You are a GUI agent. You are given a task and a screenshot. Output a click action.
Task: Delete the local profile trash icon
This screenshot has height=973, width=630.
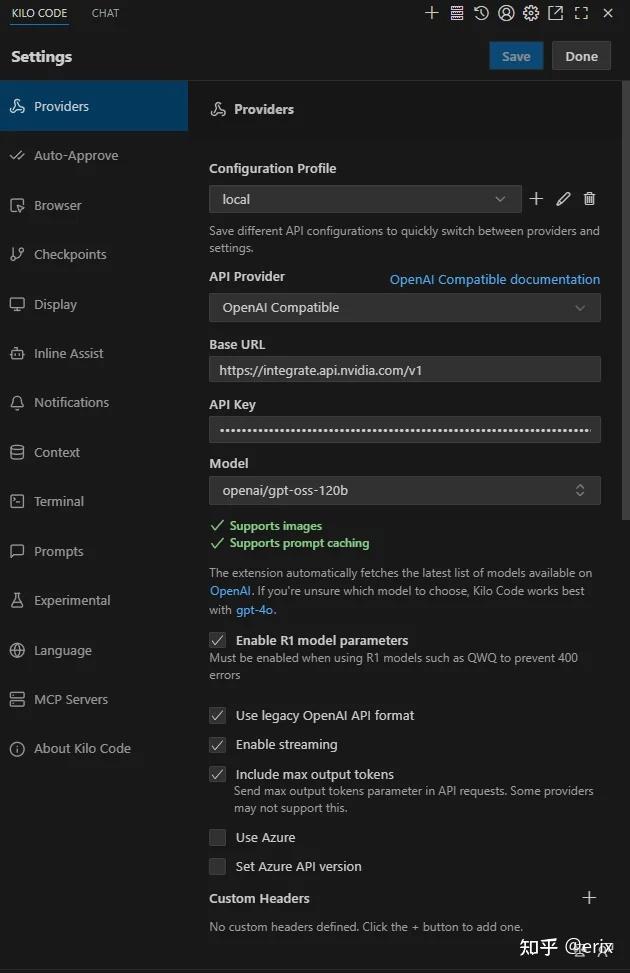point(590,199)
